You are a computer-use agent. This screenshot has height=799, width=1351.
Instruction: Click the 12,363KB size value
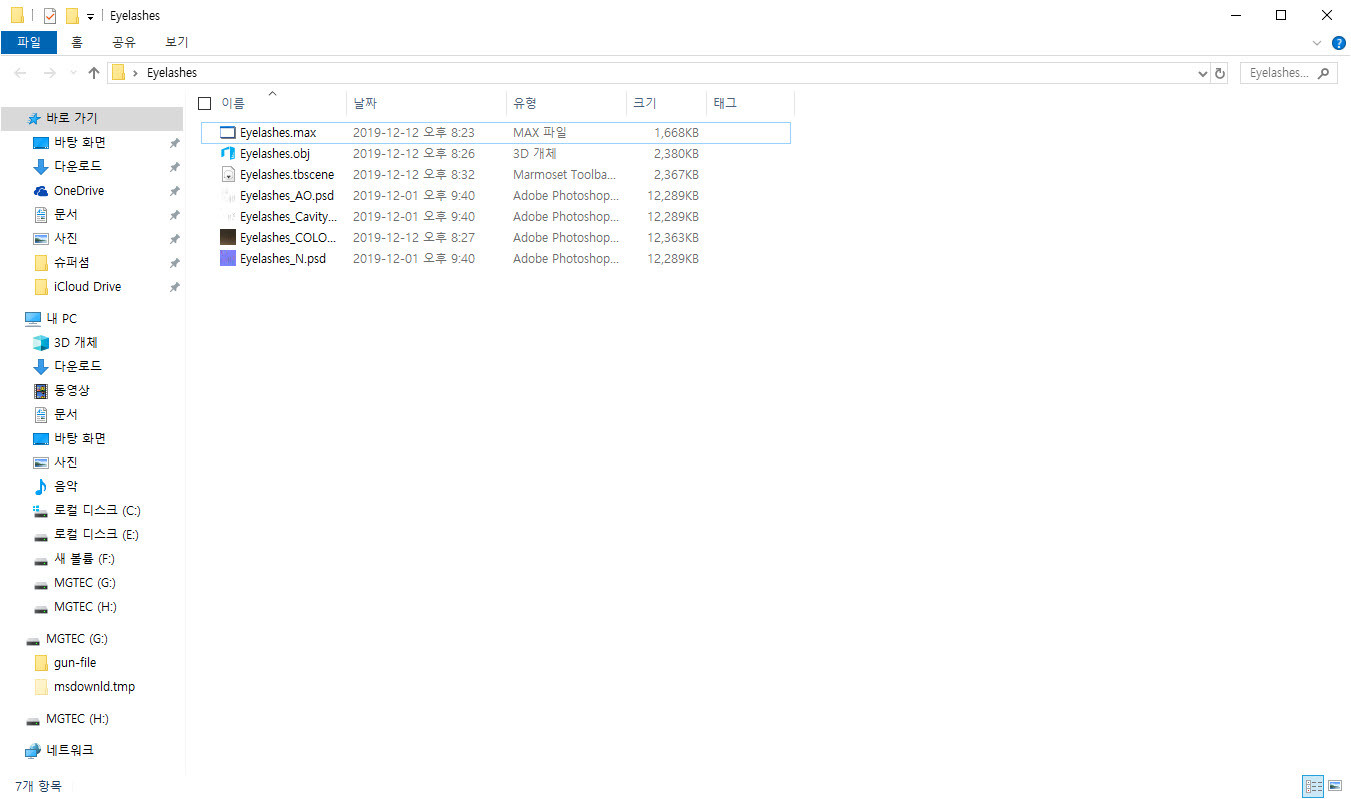673,237
